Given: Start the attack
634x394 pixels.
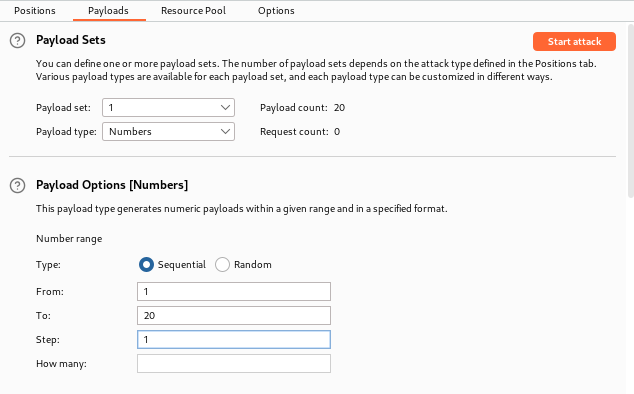Looking at the screenshot, I should 574,42.
